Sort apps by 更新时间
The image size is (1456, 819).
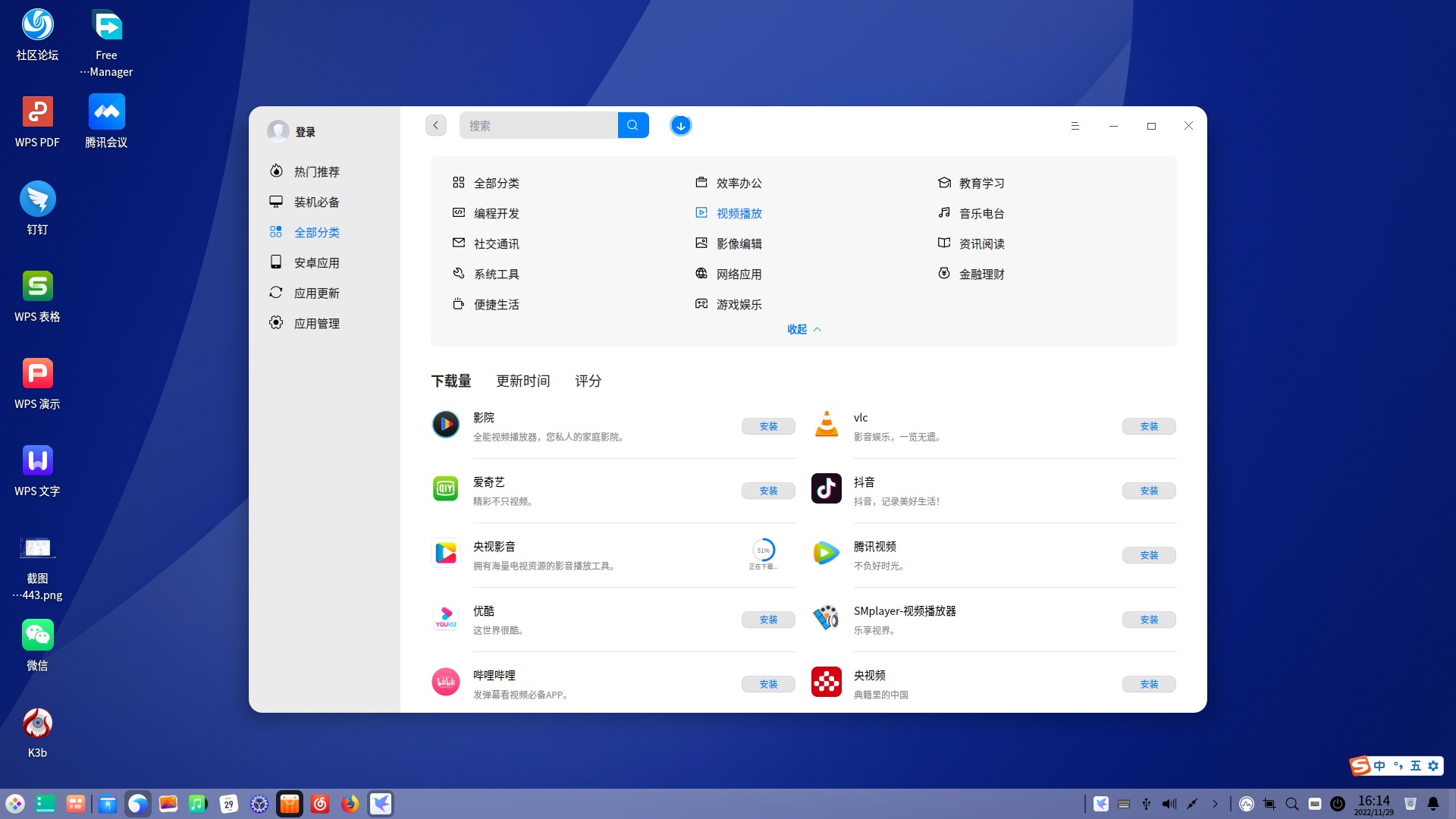(523, 381)
